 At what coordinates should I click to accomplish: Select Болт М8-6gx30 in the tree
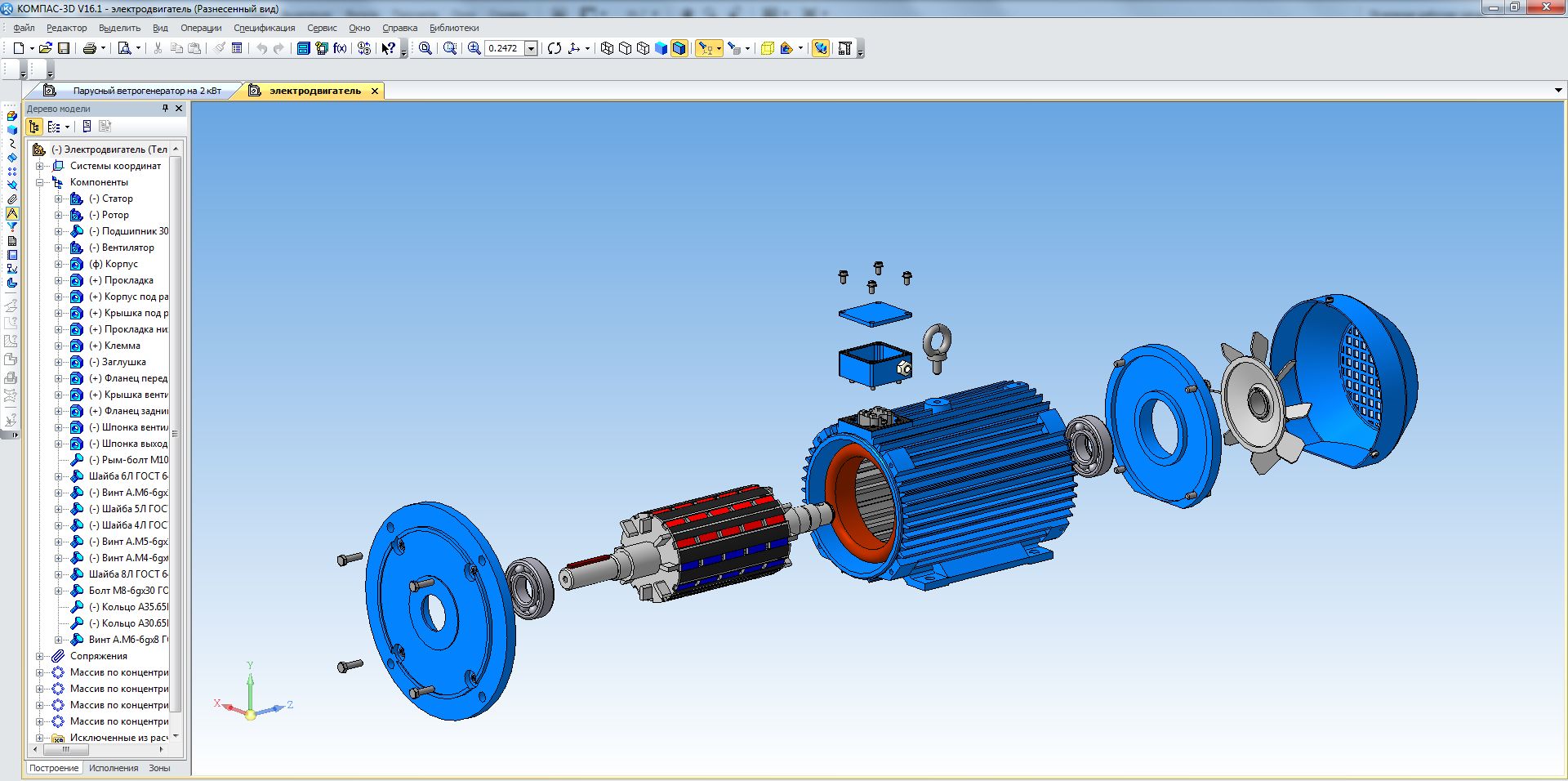pyautogui.click(x=128, y=591)
